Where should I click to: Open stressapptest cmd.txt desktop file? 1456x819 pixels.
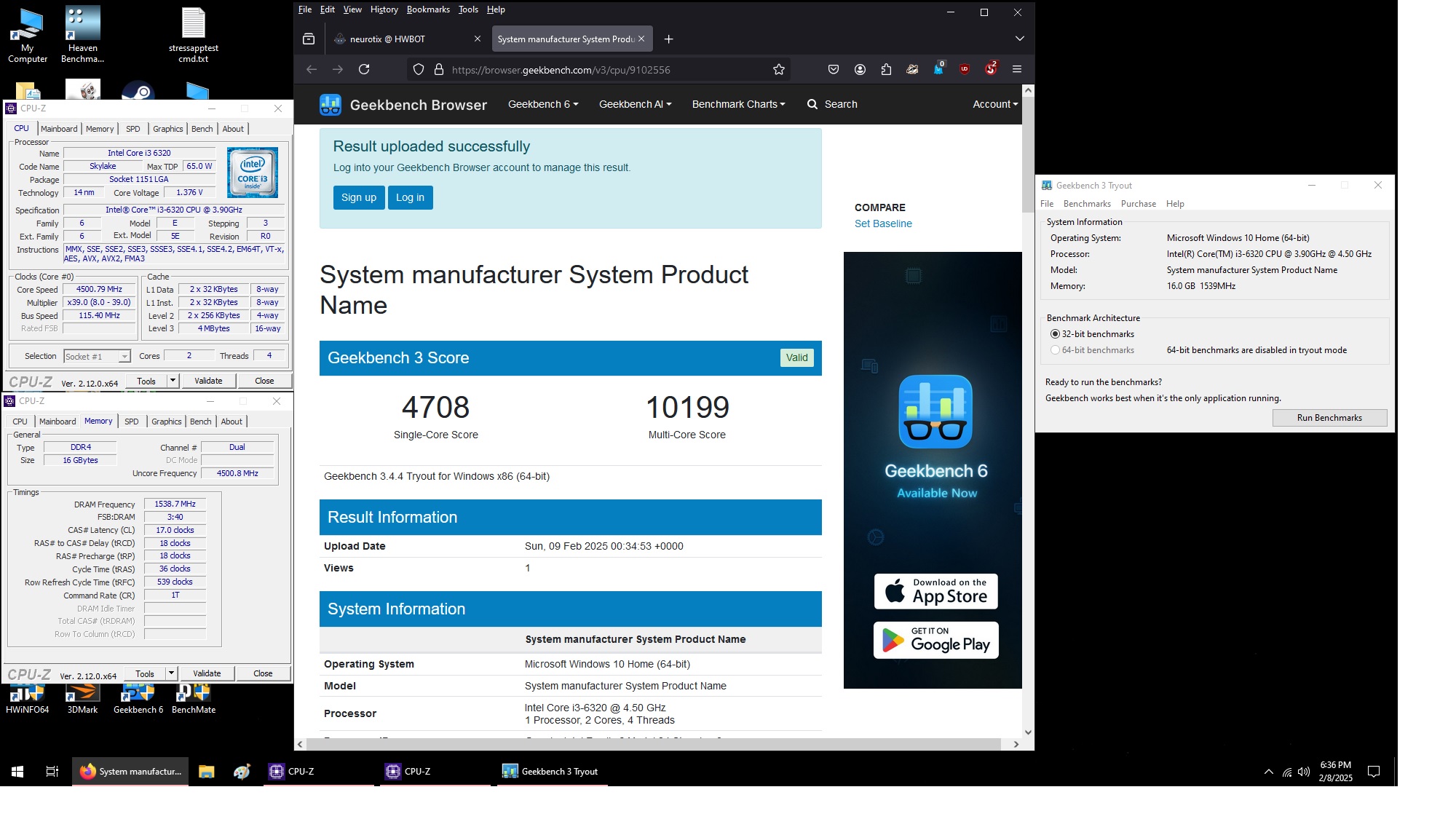[194, 34]
